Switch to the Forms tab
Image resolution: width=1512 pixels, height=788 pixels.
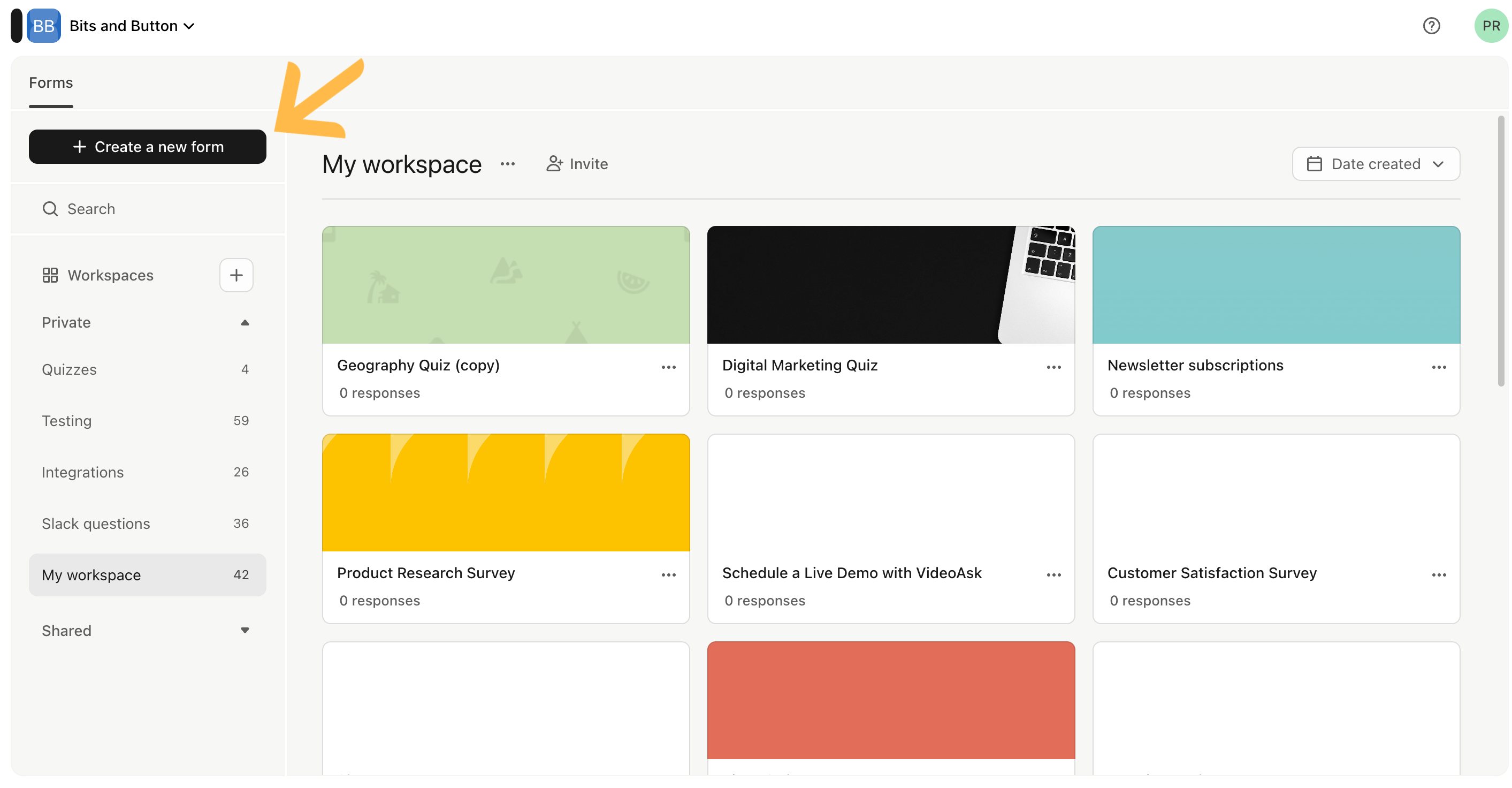(x=51, y=83)
